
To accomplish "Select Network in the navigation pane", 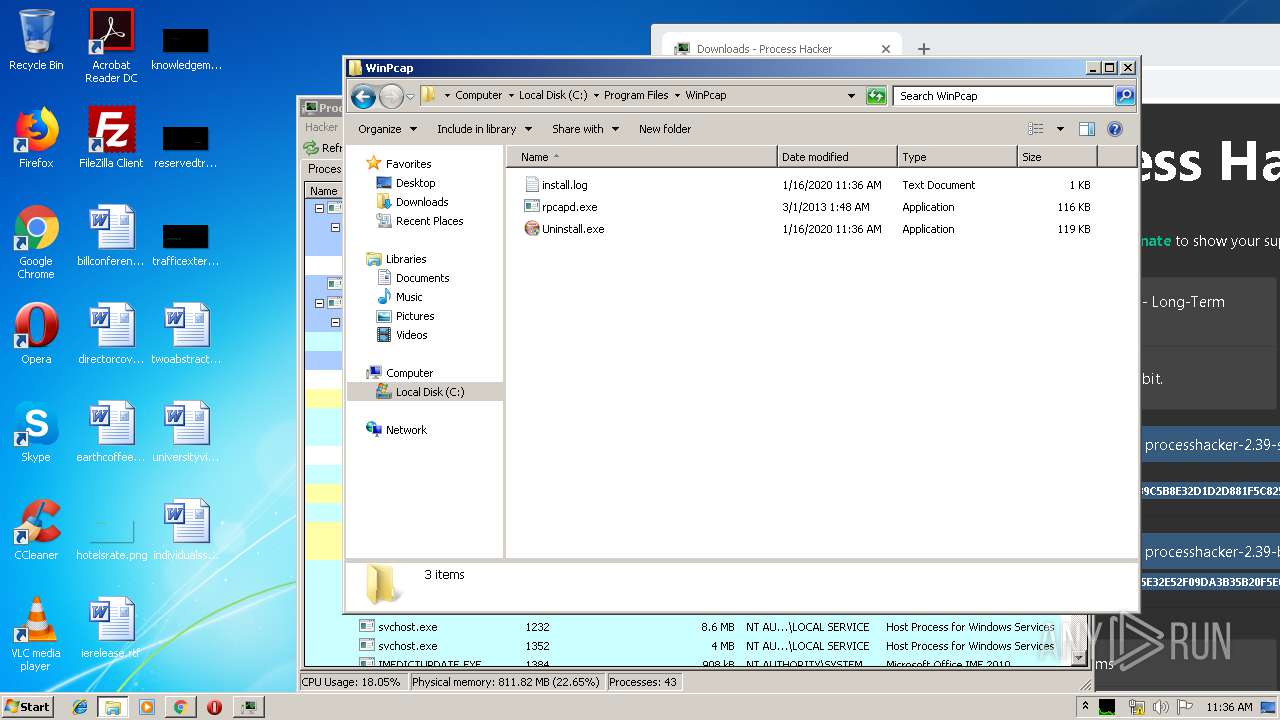I will (x=406, y=430).
